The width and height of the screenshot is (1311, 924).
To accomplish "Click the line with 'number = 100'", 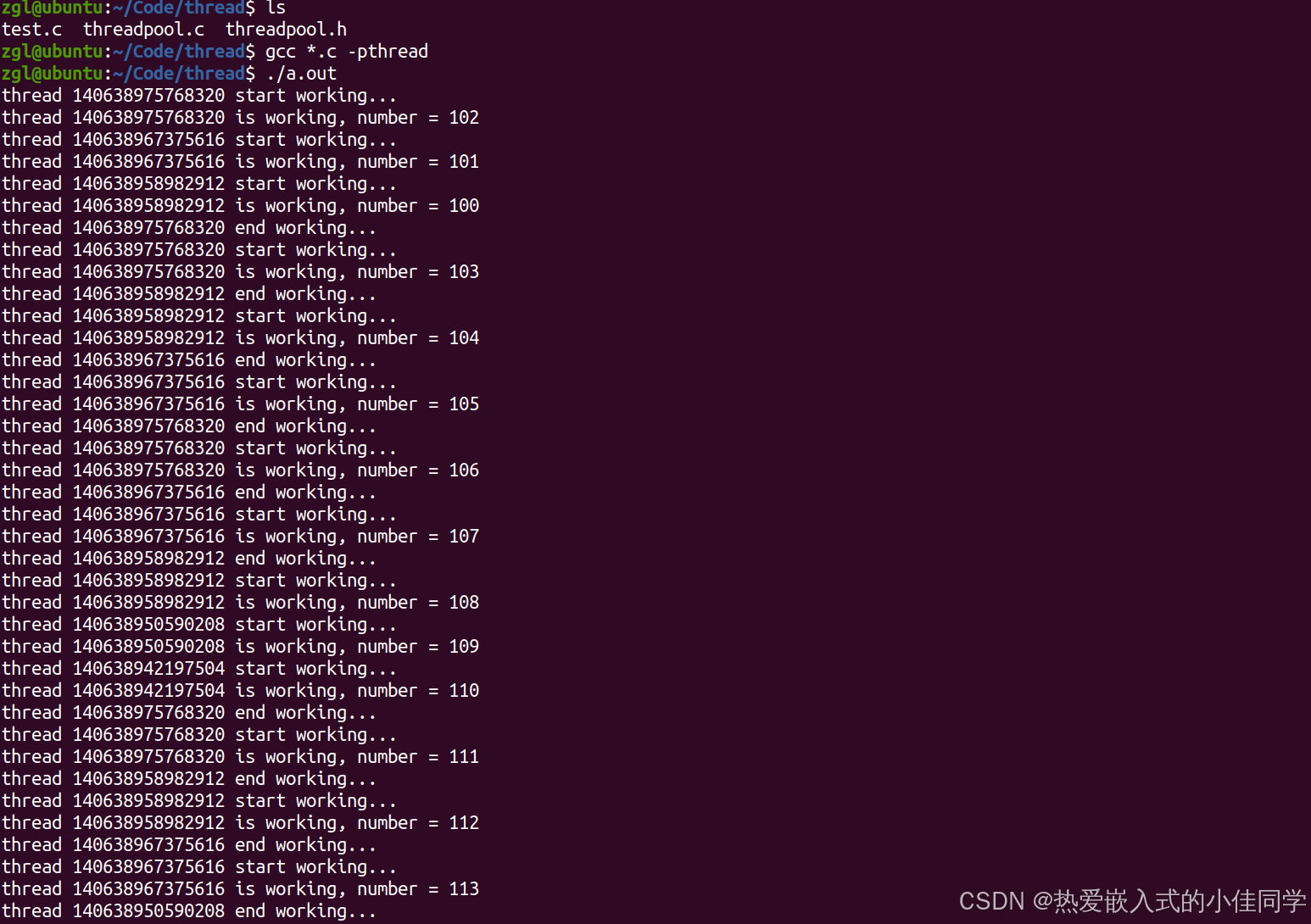I will pos(240,206).
